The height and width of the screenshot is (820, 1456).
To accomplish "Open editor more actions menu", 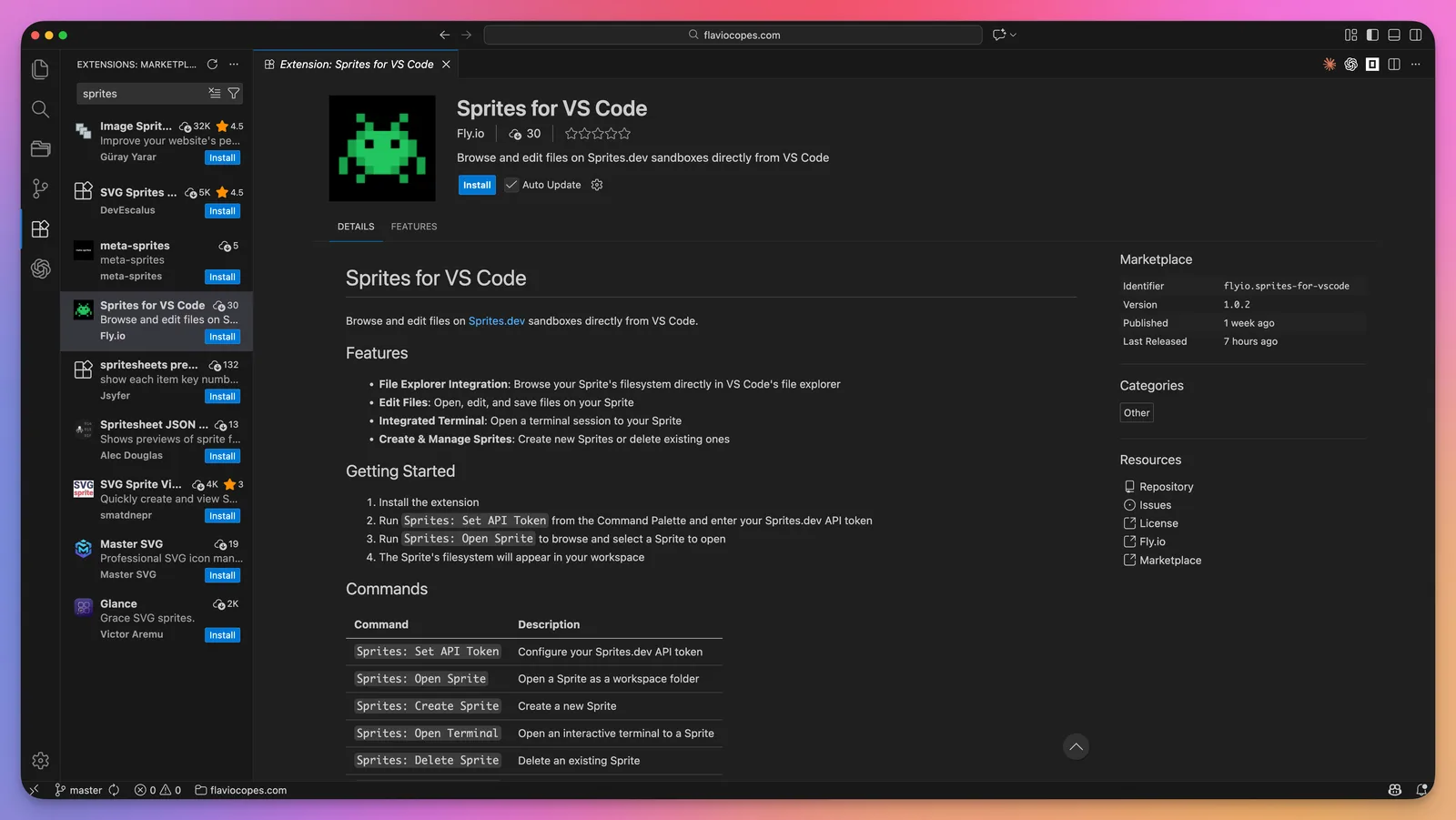I will point(1416,65).
